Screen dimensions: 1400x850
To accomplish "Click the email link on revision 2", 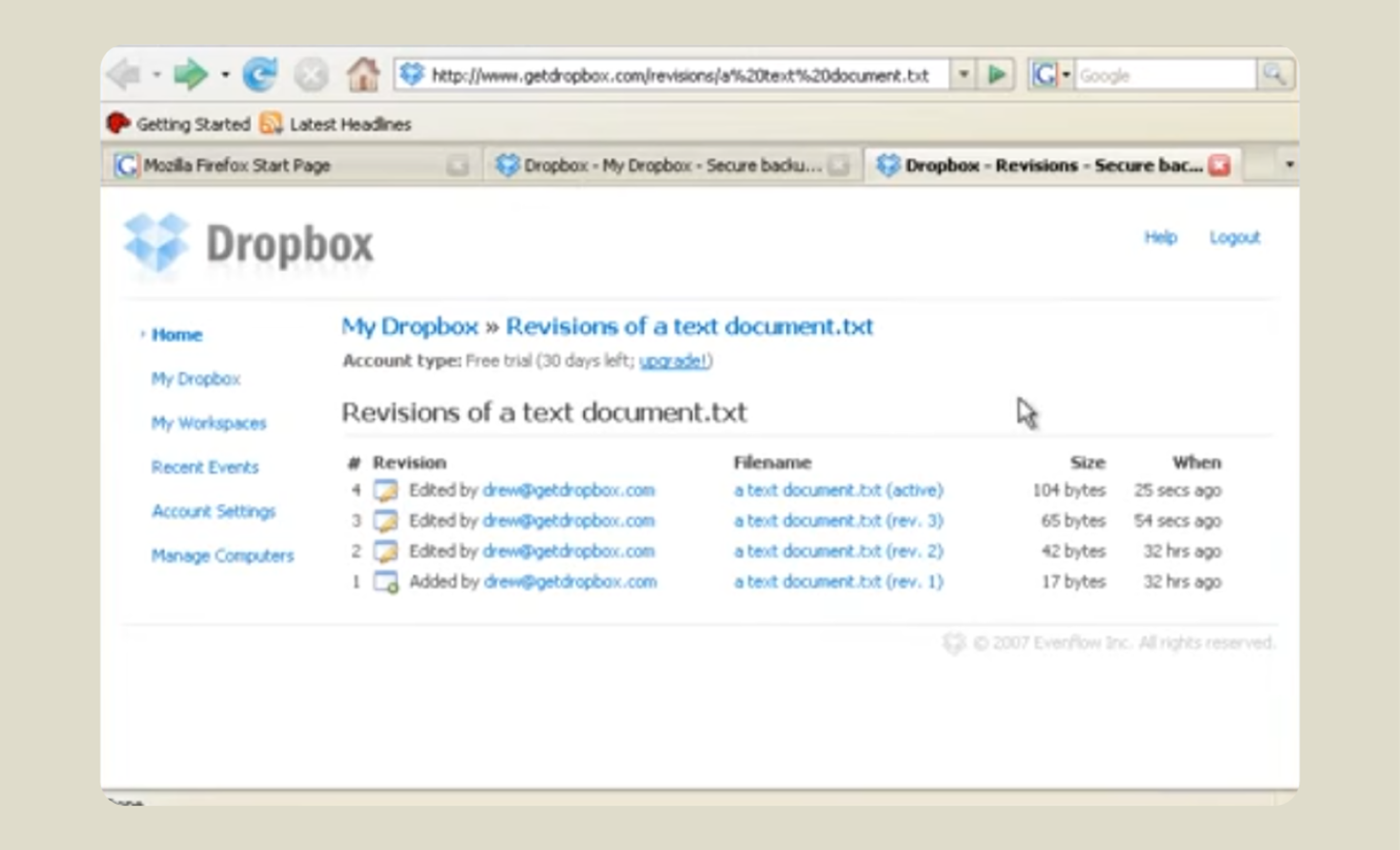I will [x=568, y=552].
